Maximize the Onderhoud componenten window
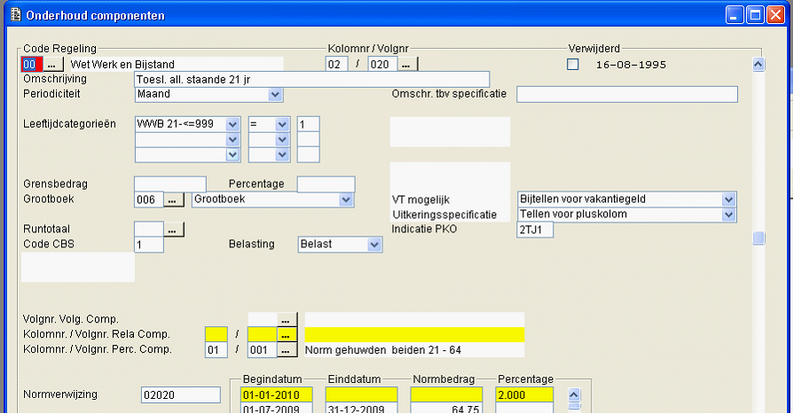Screen dimensions: 794x414 755,15
